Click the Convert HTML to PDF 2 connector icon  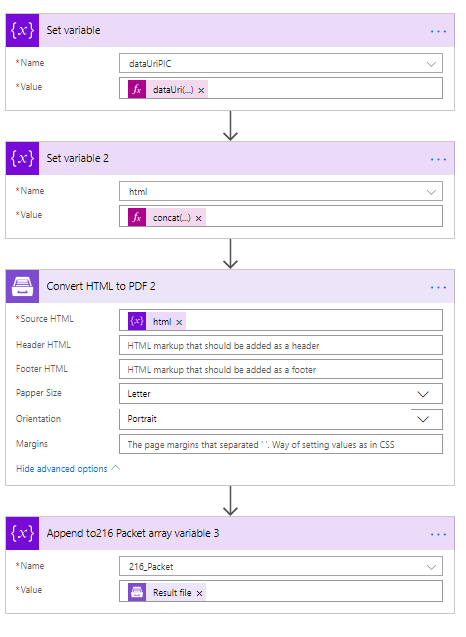(22, 286)
